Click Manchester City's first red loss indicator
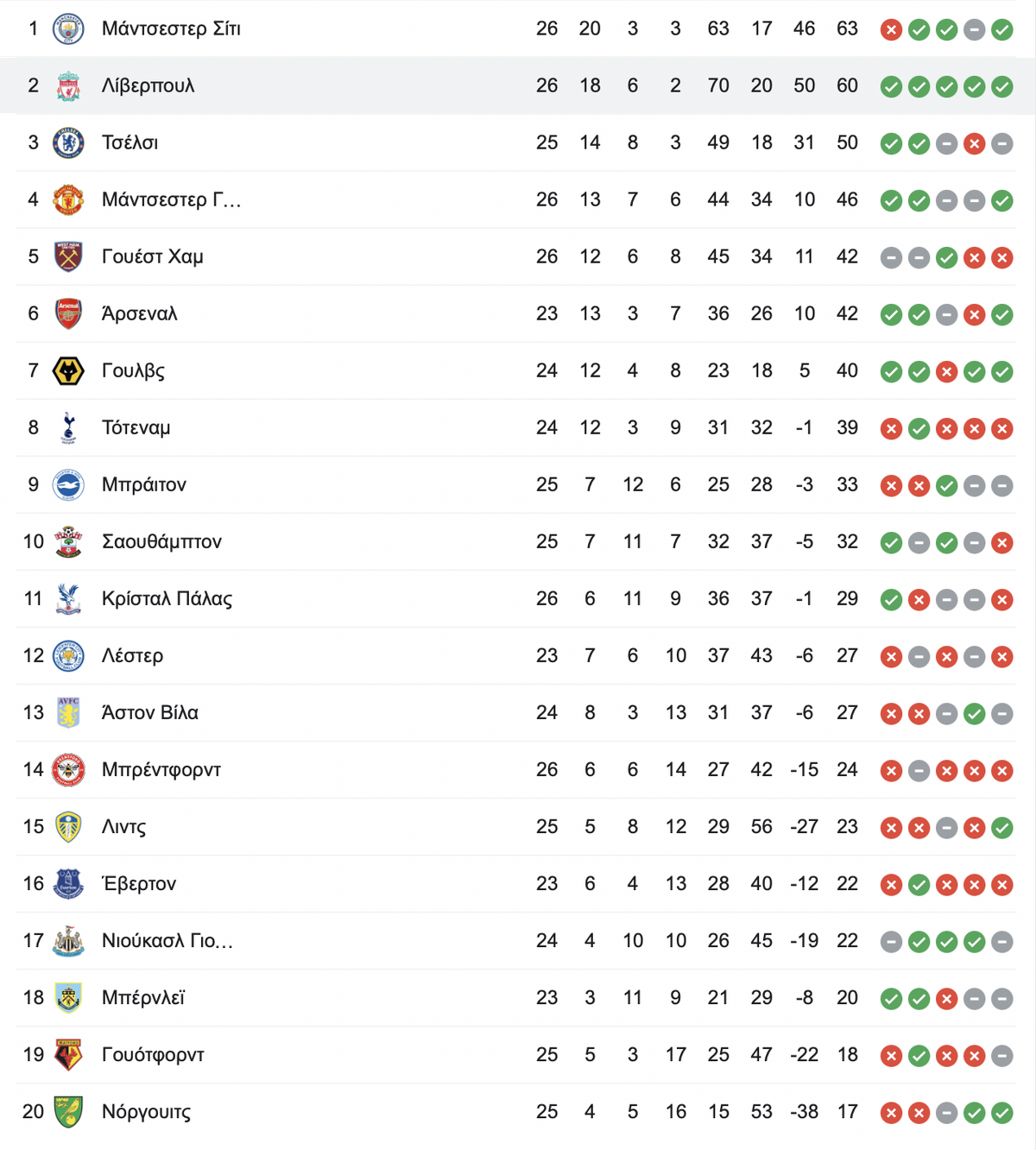This screenshot has width=1036, height=1150. 891,30
